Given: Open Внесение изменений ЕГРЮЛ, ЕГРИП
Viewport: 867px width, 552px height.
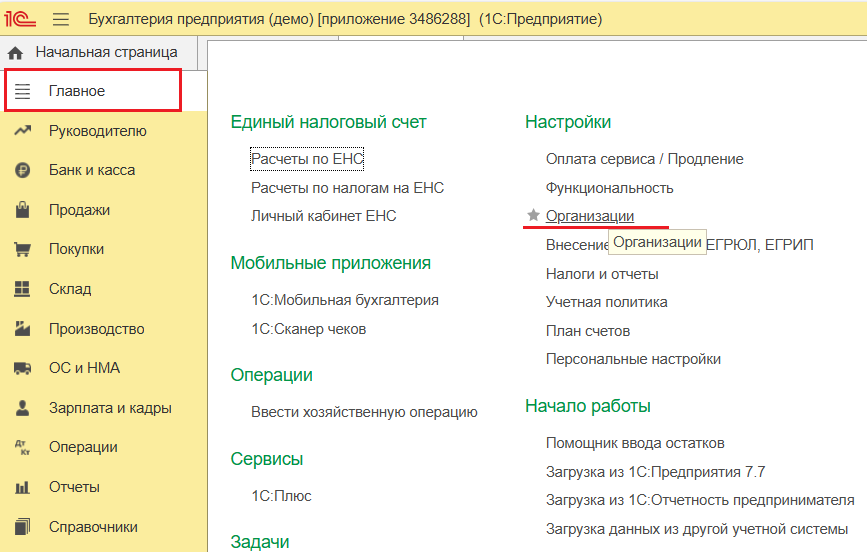Looking at the screenshot, I should (x=680, y=244).
